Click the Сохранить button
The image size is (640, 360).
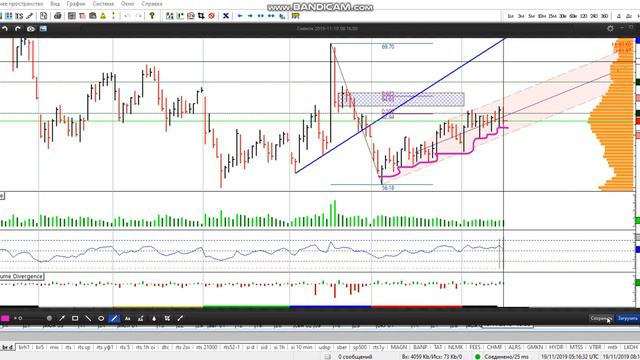pyautogui.click(x=601, y=318)
